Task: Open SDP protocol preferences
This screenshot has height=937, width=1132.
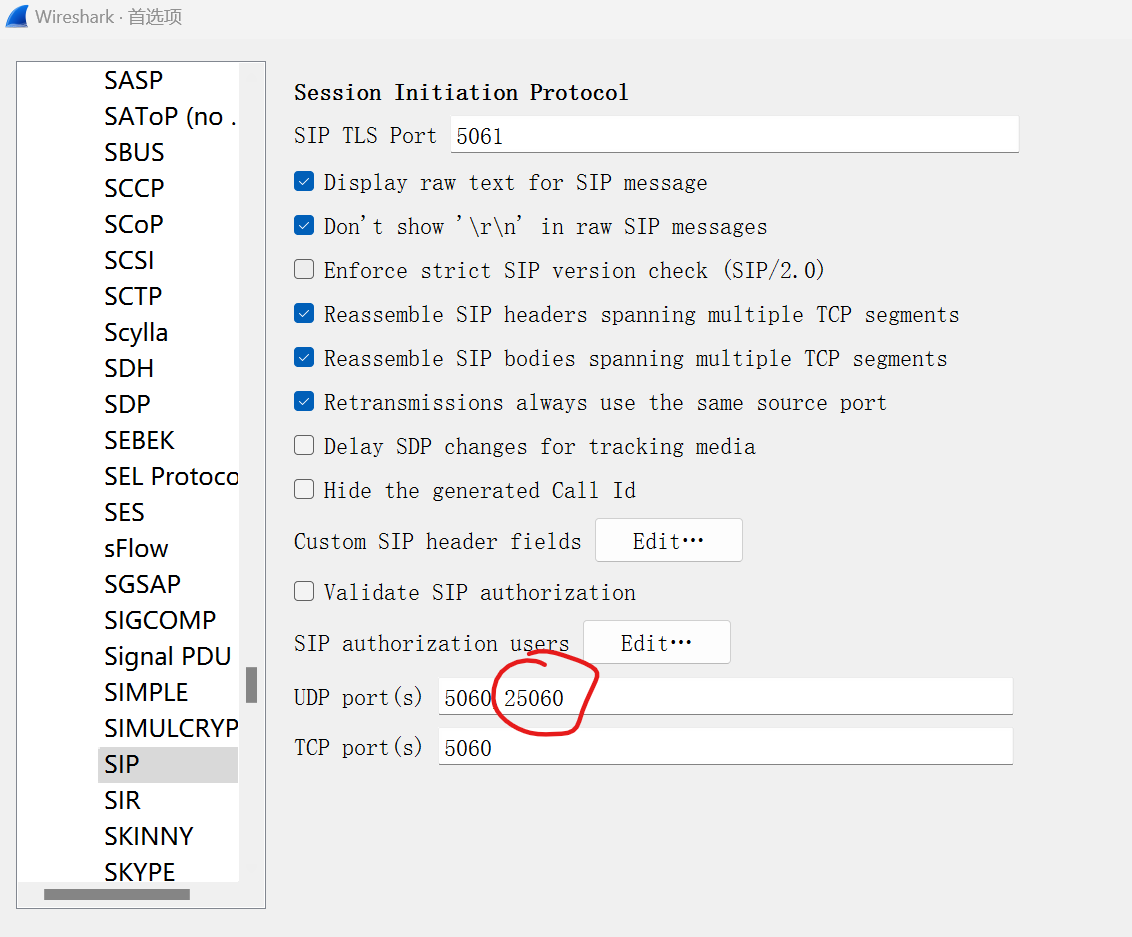Action: coord(127,404)
